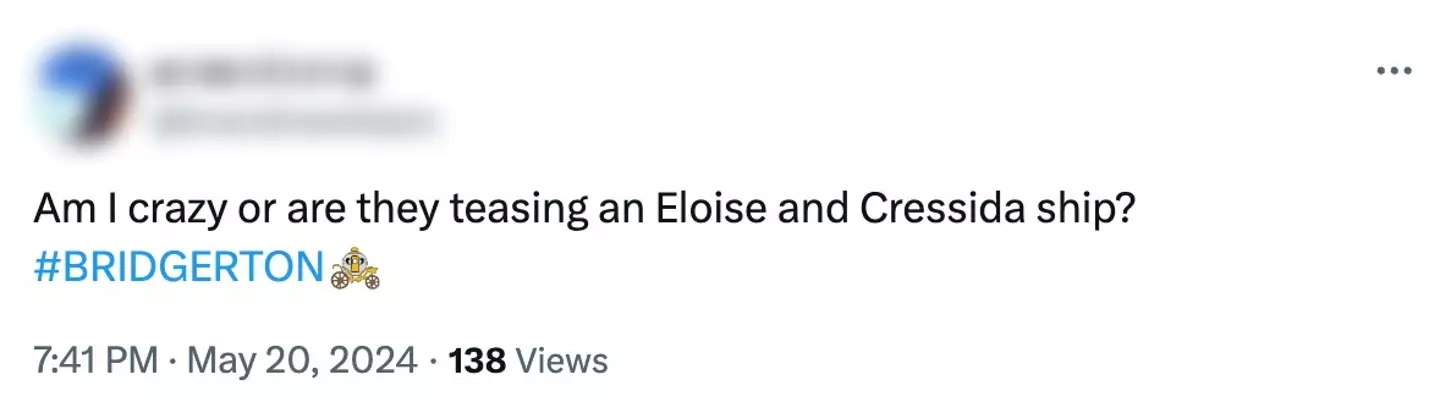The width and height of the screenshot is (1440, 413).
Task: Click the blurred username handle below name
Action: click(297, 121)
